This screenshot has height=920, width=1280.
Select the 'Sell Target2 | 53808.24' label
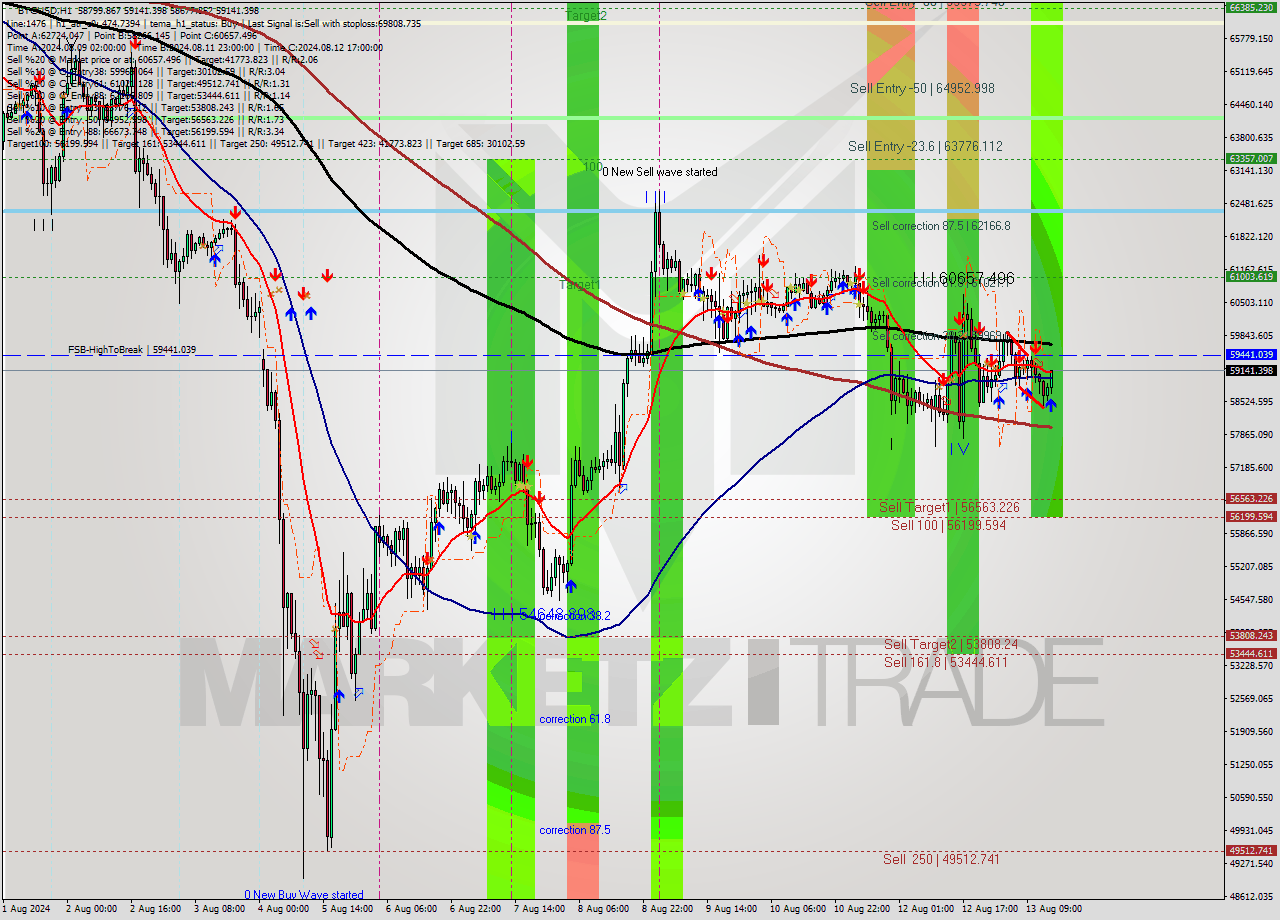[x=951, y=645]
